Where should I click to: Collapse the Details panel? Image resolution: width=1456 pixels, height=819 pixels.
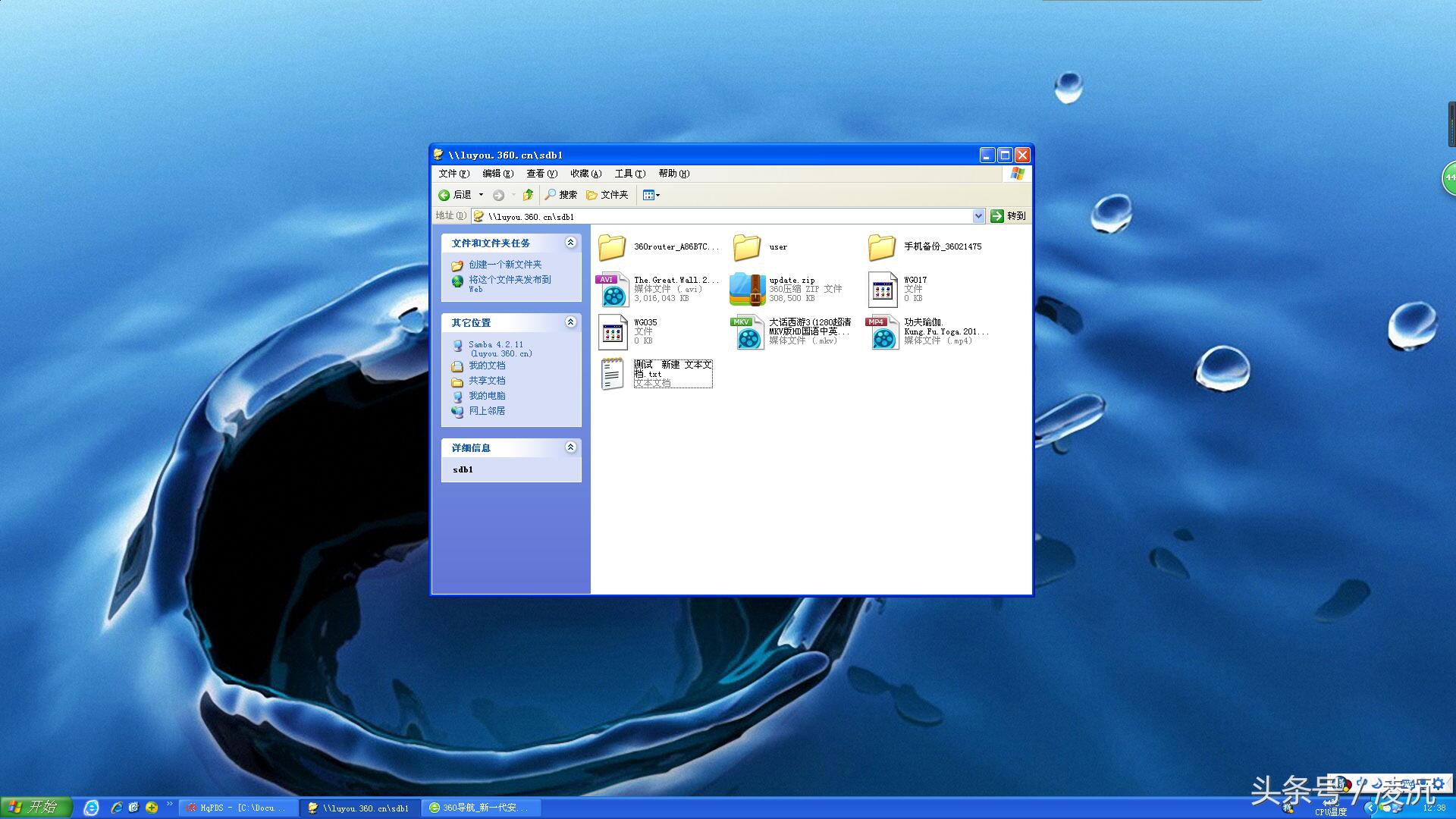[x=570, y=447]
